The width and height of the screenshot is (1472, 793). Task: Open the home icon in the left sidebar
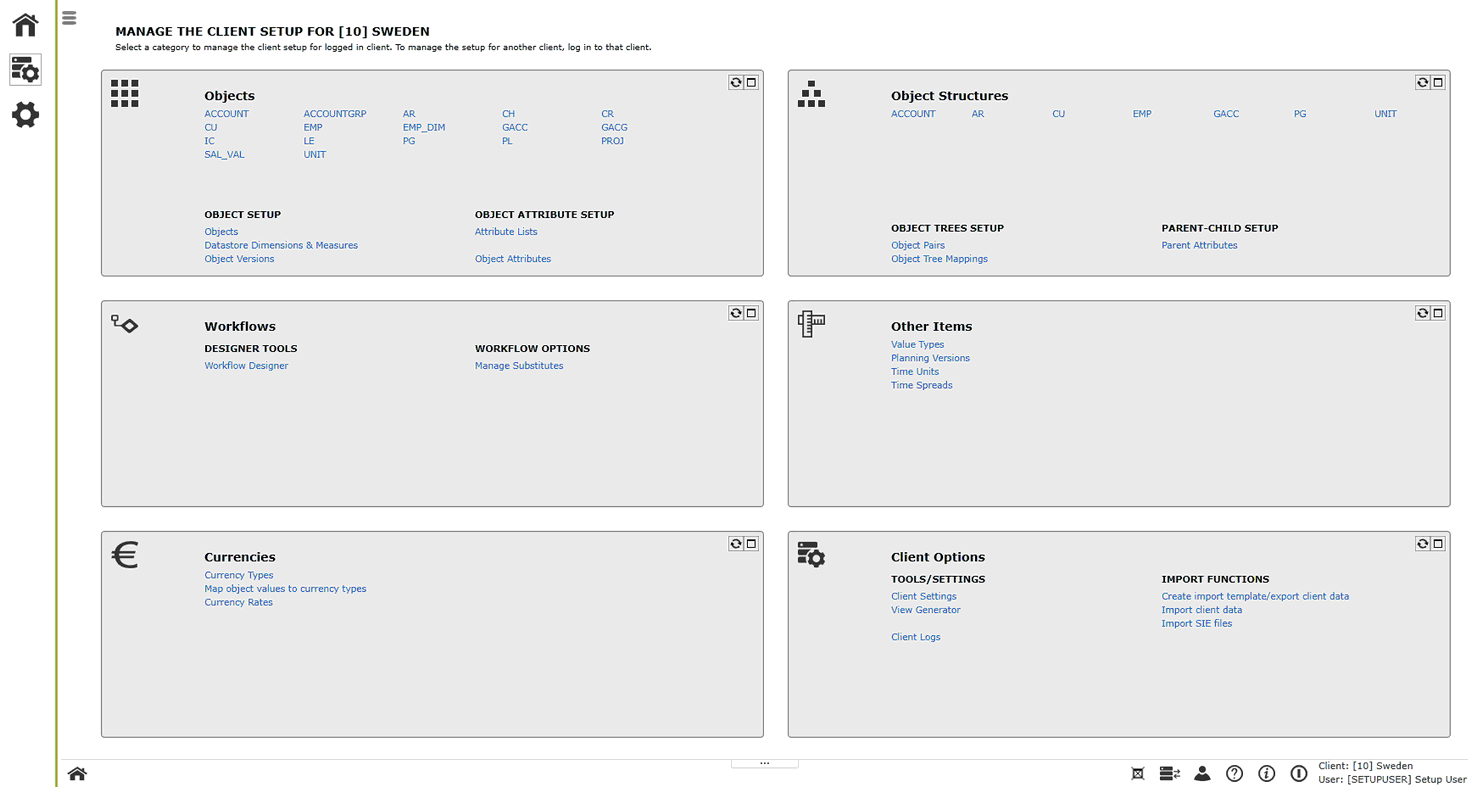point(24,24)
